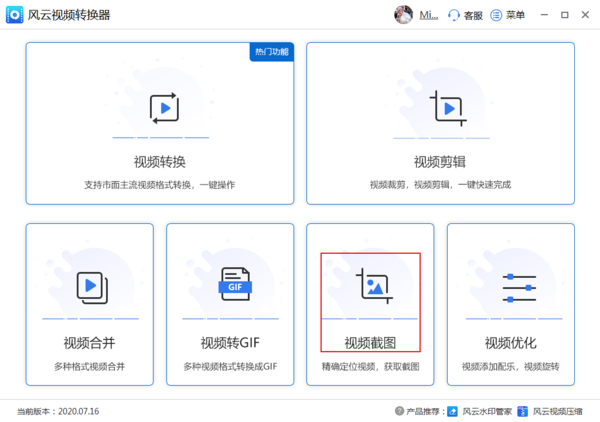
Task: Open 视频转GIF via its title
Action: click(230, 343)
